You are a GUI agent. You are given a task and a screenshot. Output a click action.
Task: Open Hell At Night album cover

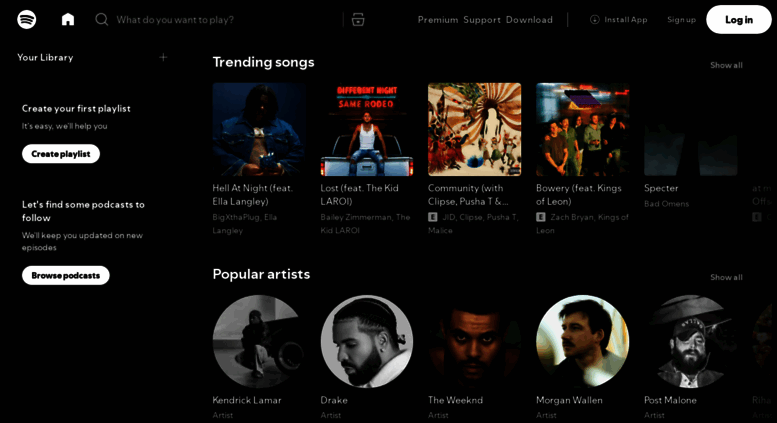(x=259, y=129)
